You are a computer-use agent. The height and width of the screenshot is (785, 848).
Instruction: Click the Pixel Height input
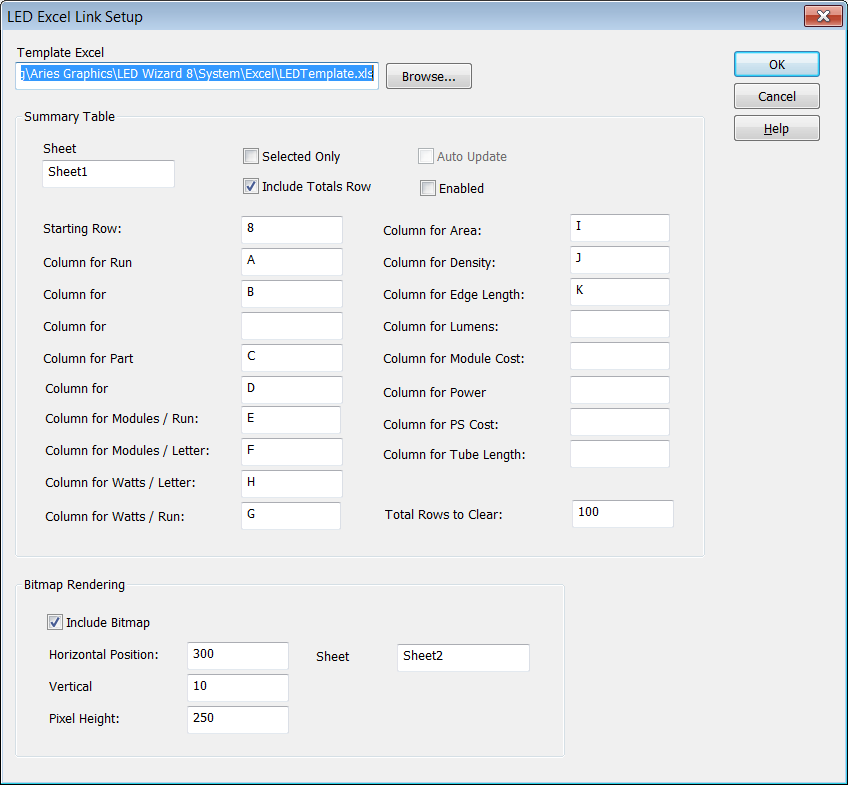[237, 719]
